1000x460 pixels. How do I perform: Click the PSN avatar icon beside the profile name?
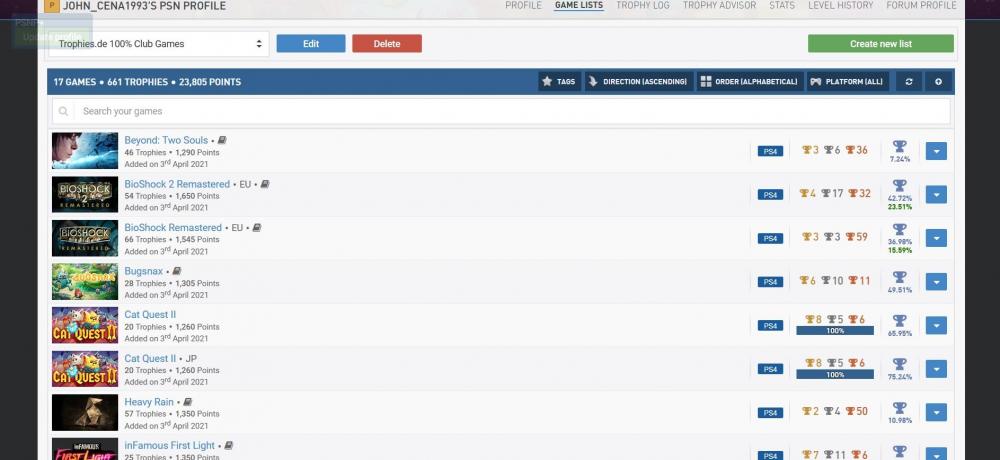52,6
